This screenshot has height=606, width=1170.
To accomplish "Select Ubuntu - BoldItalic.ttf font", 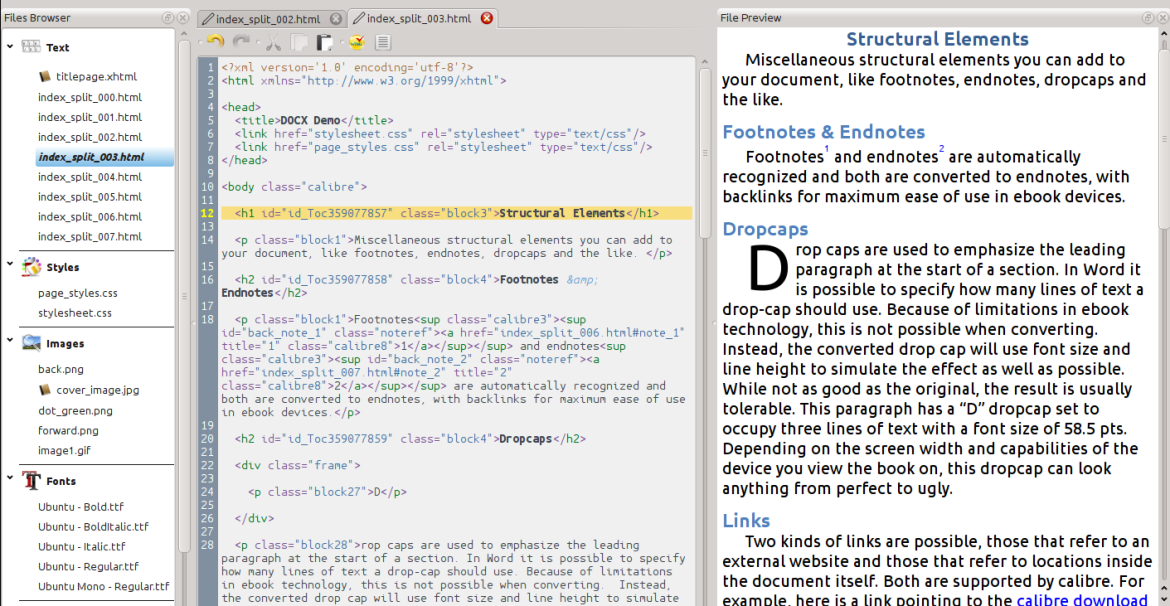I will (93, 527).
